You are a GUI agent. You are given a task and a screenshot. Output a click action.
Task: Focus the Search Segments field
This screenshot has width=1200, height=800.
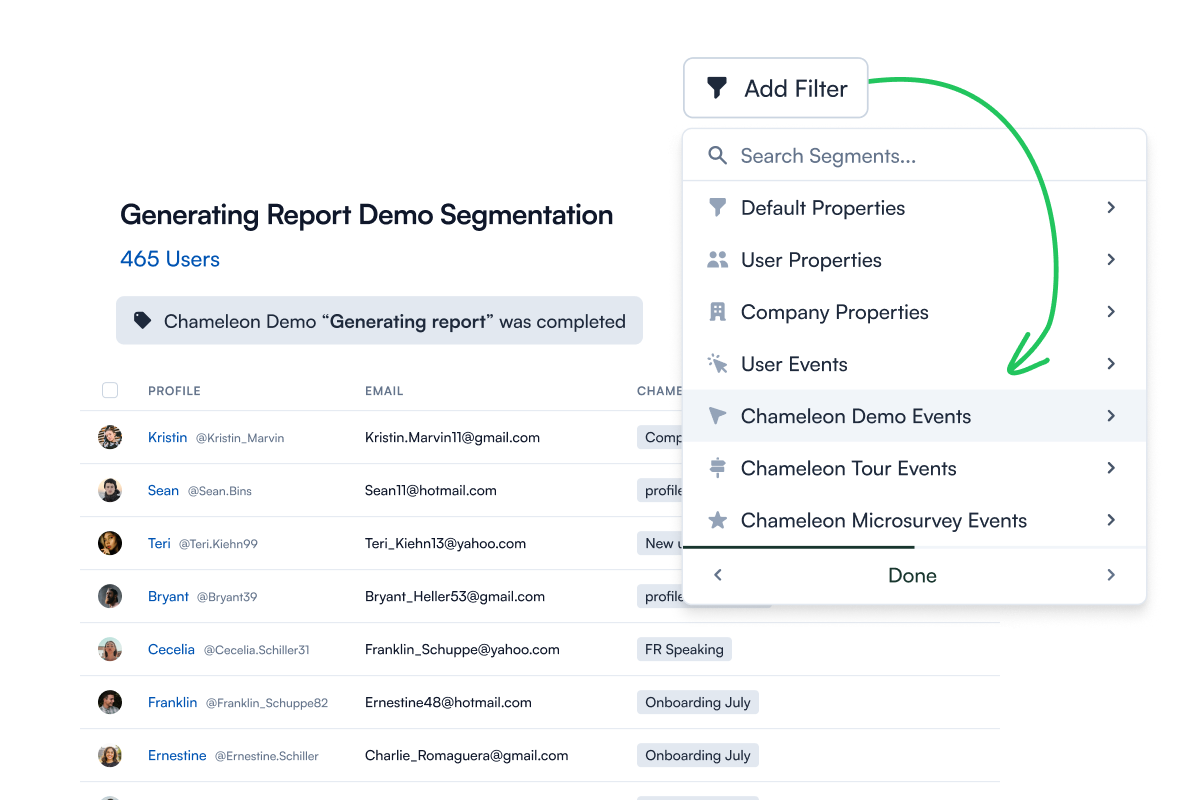tap(914, 156)
